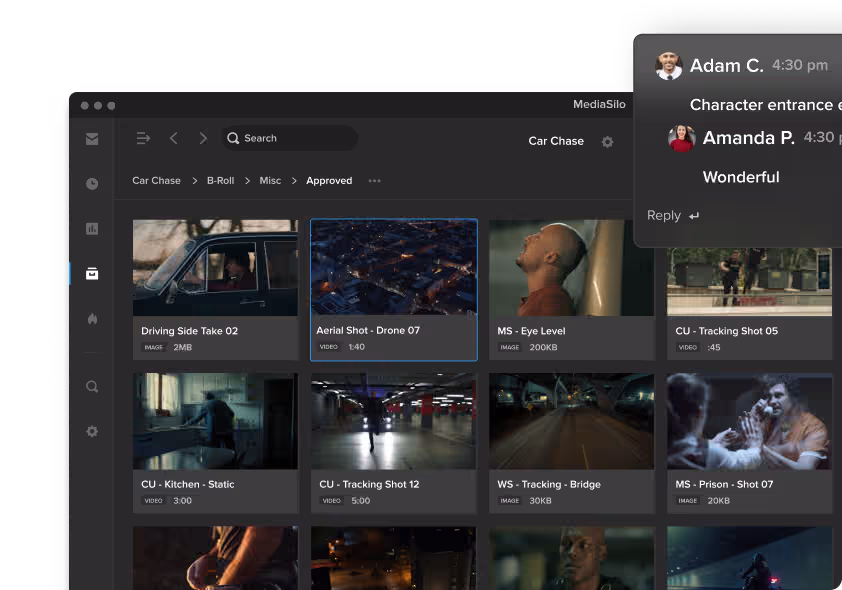Open the recent activity clock icon
This screenshot has width=842, height=590.
(92, 184)
